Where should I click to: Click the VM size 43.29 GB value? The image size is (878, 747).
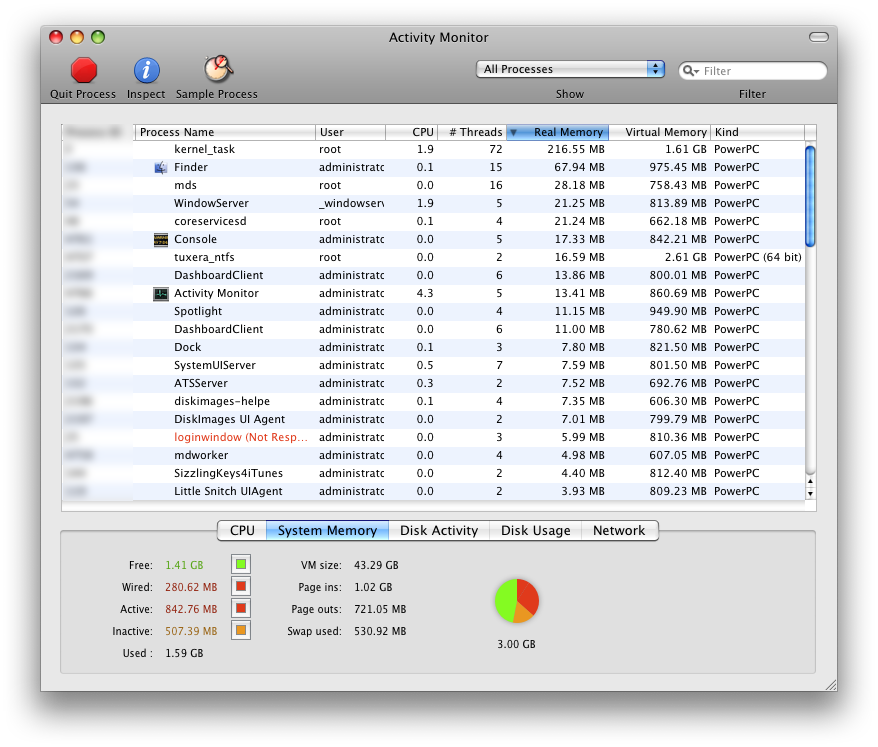[376, 565]
